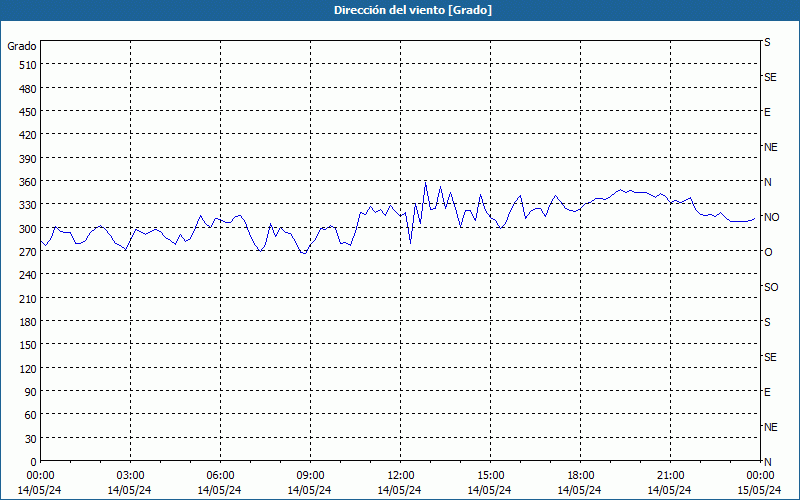This screenshot has width=800, height=500.
Task: Select the E compass label level with 90
Action: point(767,392)
